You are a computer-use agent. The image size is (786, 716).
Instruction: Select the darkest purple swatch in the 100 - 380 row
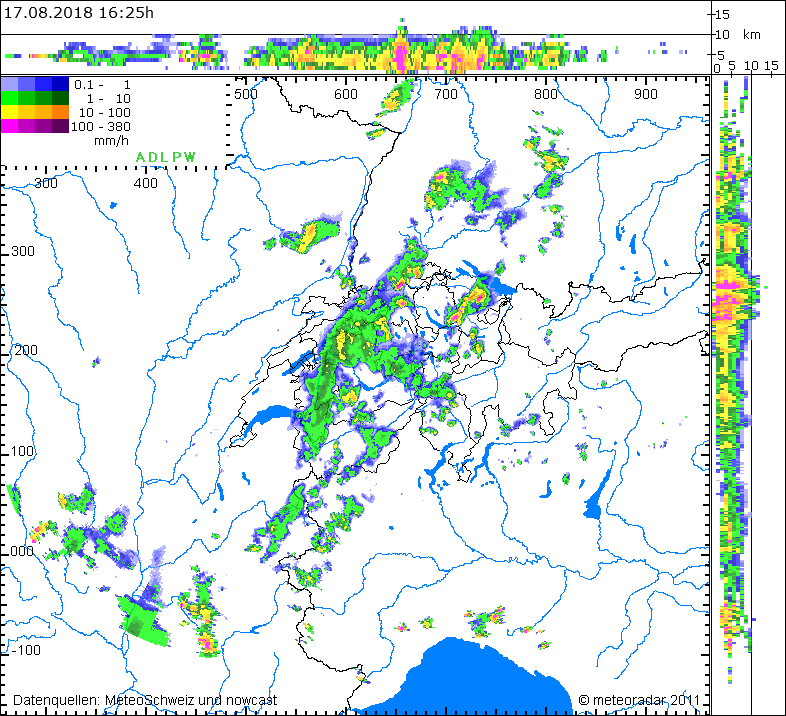(x=60, y=126)
